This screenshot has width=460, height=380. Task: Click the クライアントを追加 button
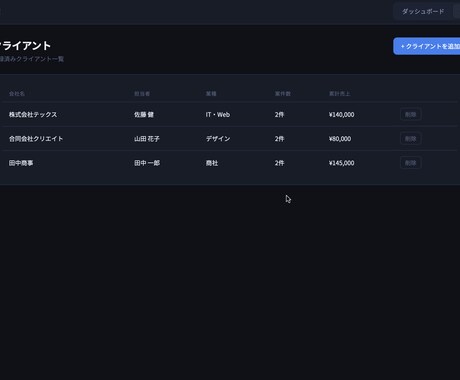pos(427,46)
